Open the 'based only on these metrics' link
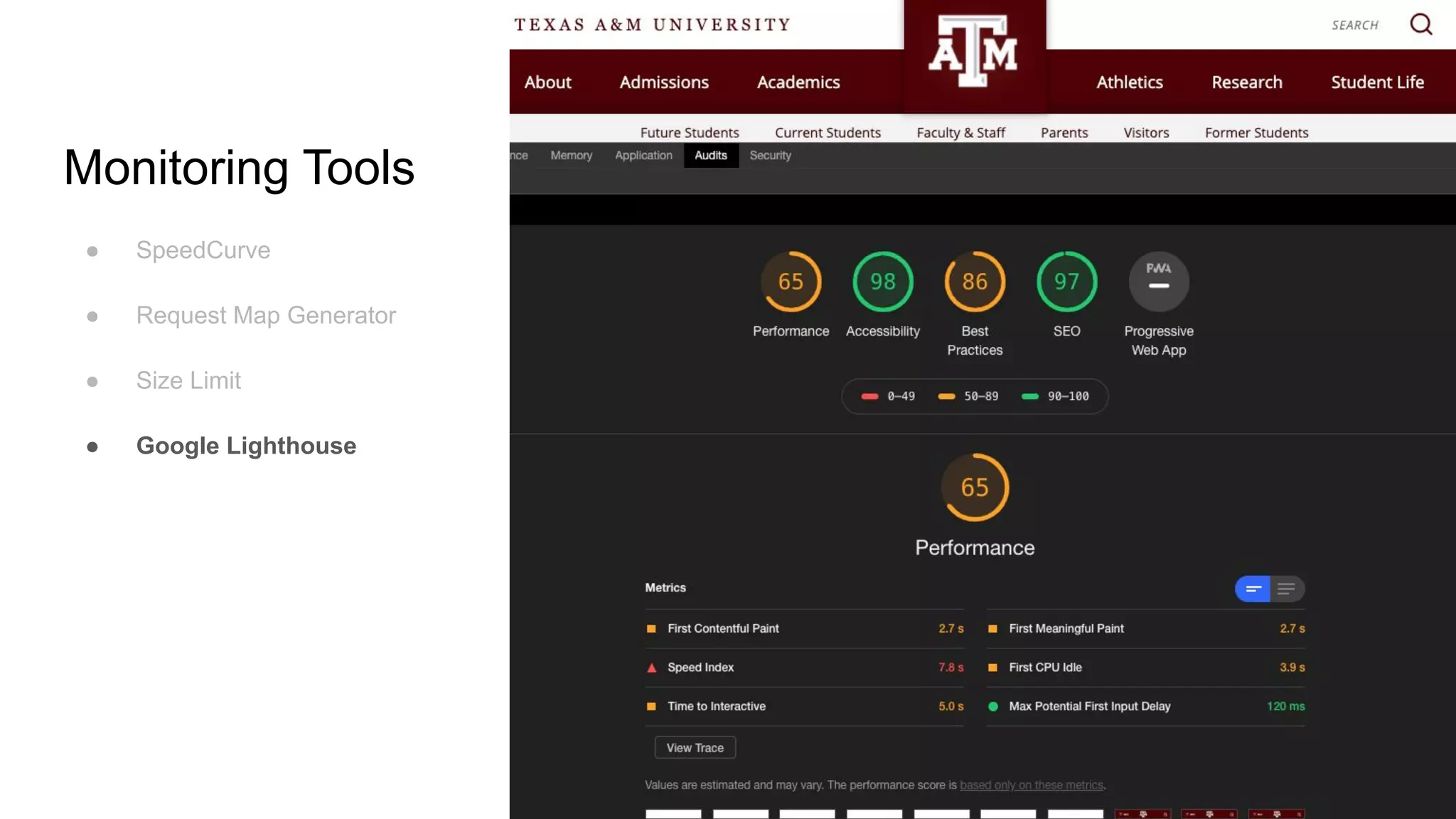The width and height of the screenshot is (1456, 819). point(1031,785)
